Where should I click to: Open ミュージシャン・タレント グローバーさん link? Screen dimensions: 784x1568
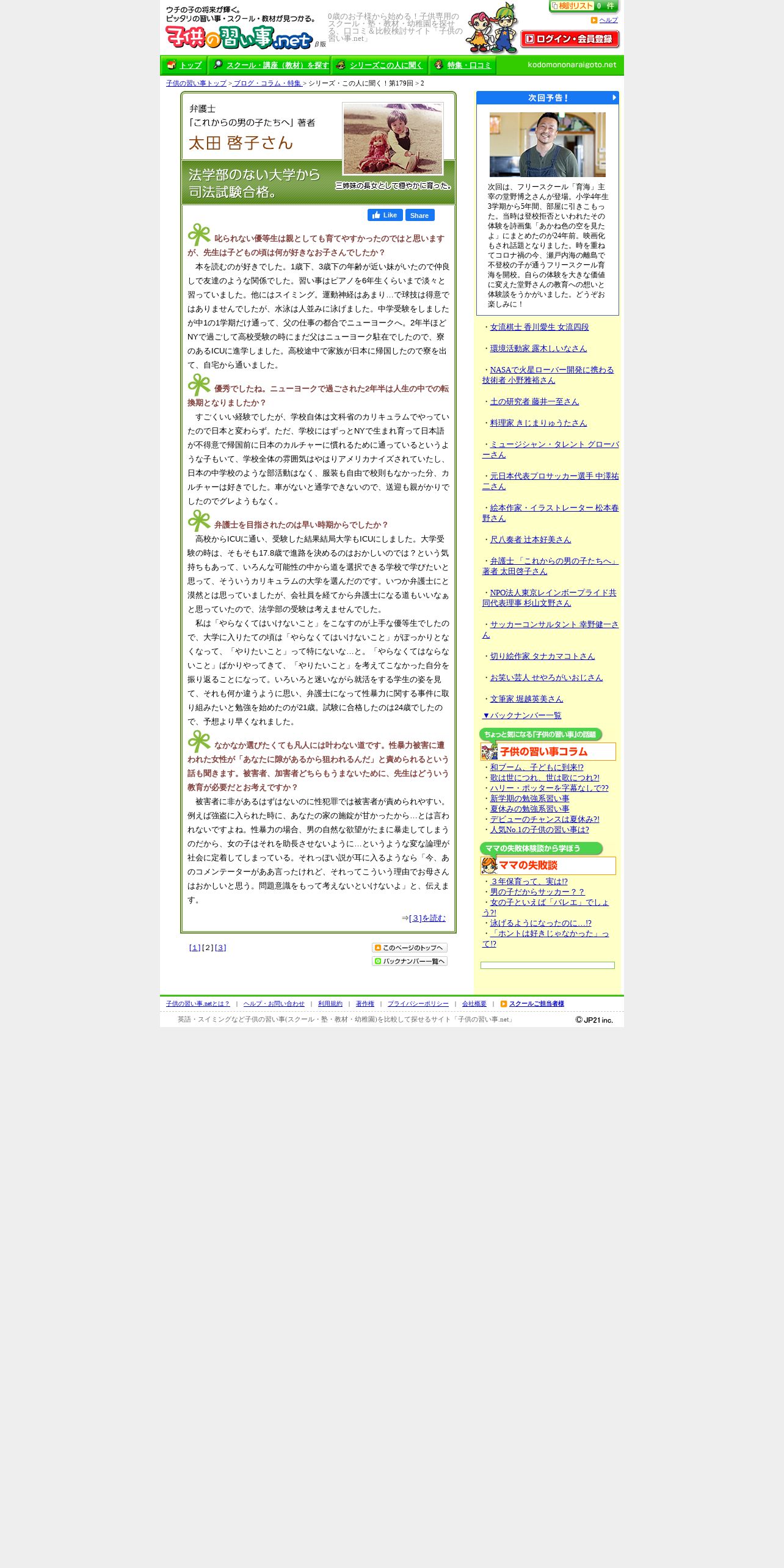[x=550, y=449]
